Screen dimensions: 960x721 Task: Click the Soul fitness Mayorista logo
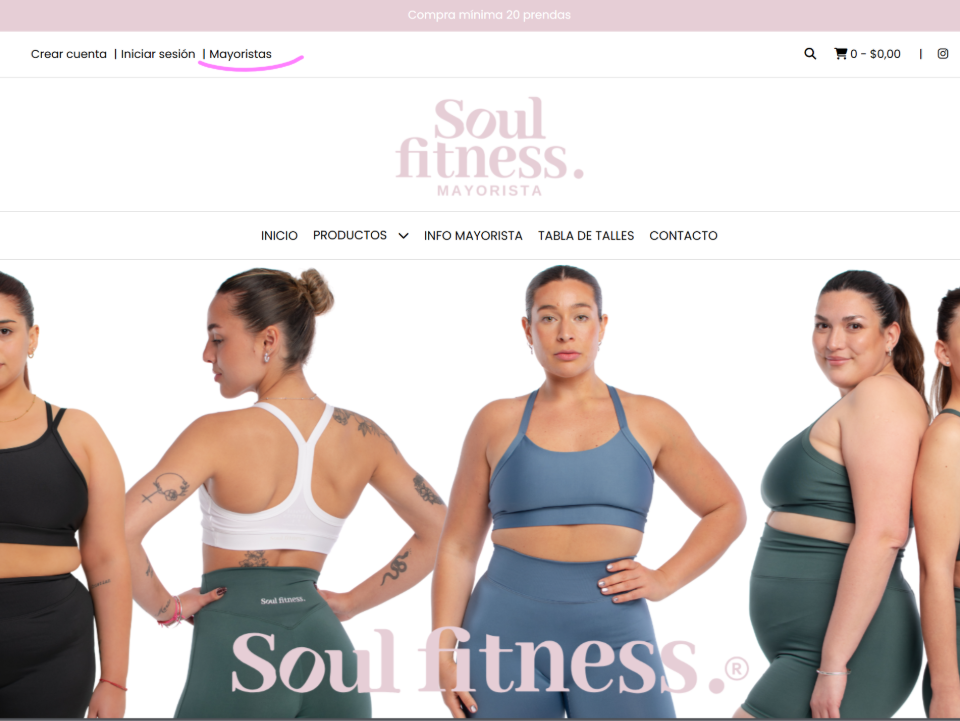pyautogui.click(x=489, y=146)
